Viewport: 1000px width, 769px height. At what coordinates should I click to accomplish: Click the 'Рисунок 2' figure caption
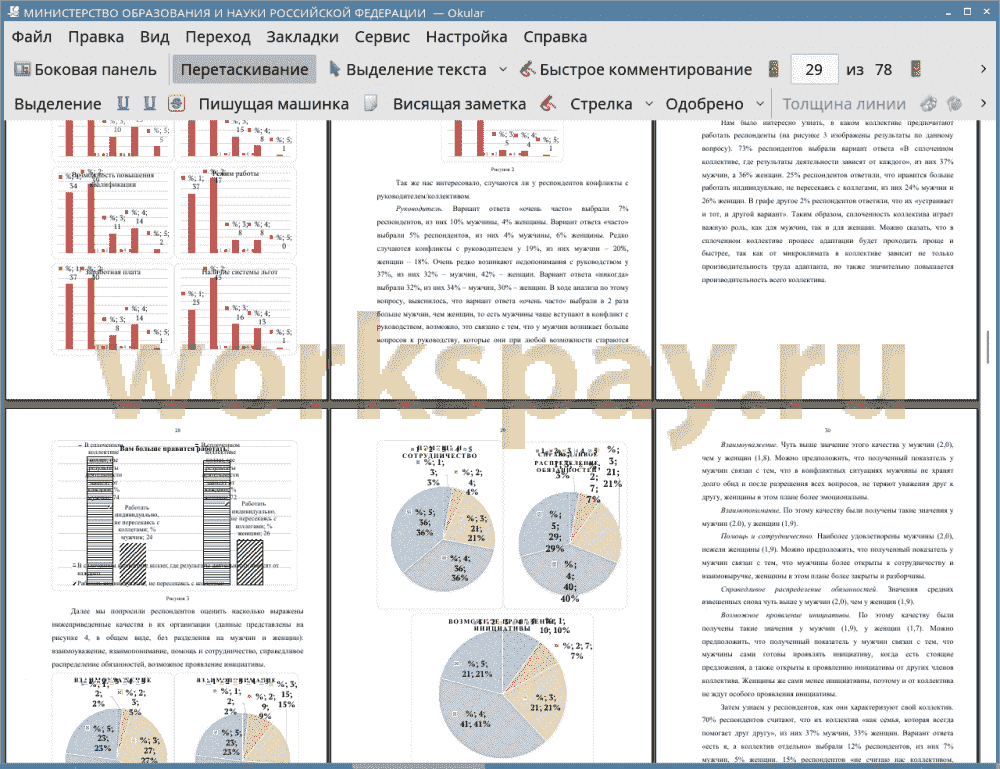[x=503, y=170]
